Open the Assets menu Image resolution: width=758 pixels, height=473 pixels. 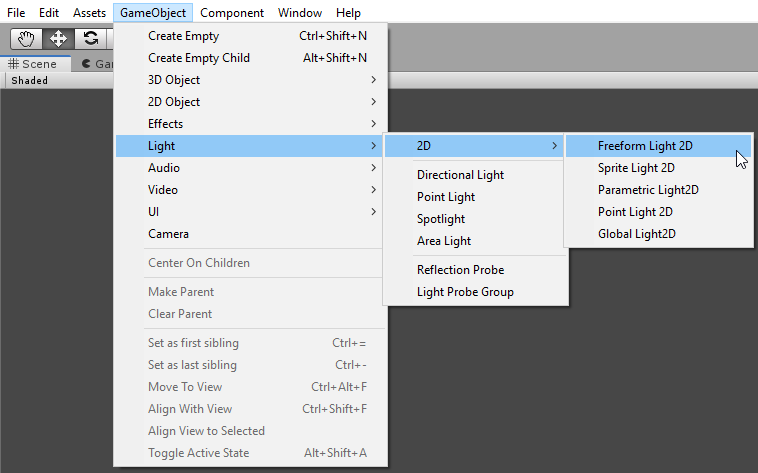tap(89, 13)
